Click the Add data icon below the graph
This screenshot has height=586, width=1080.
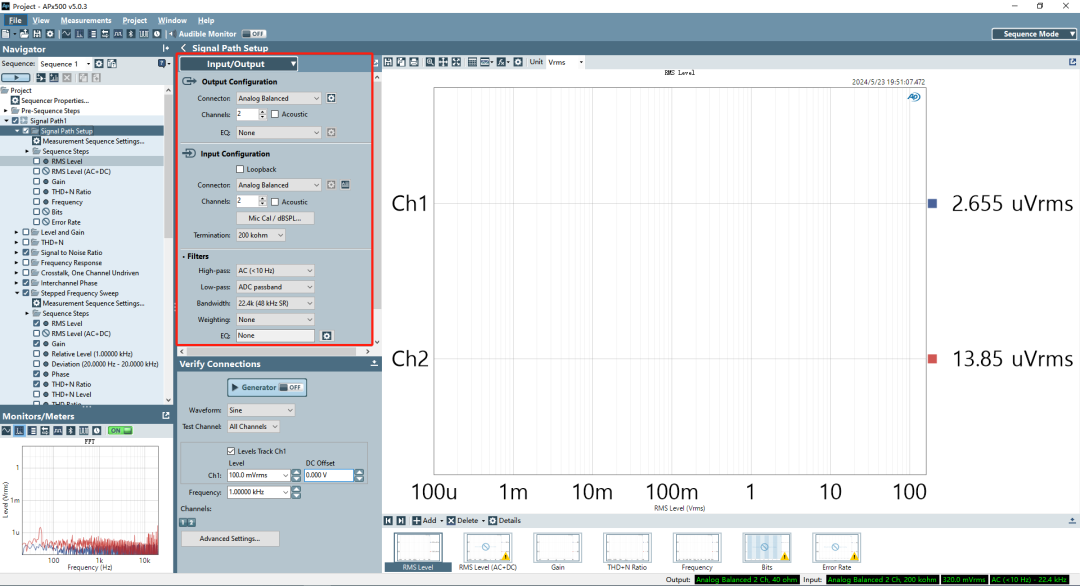tap(417, 520)
